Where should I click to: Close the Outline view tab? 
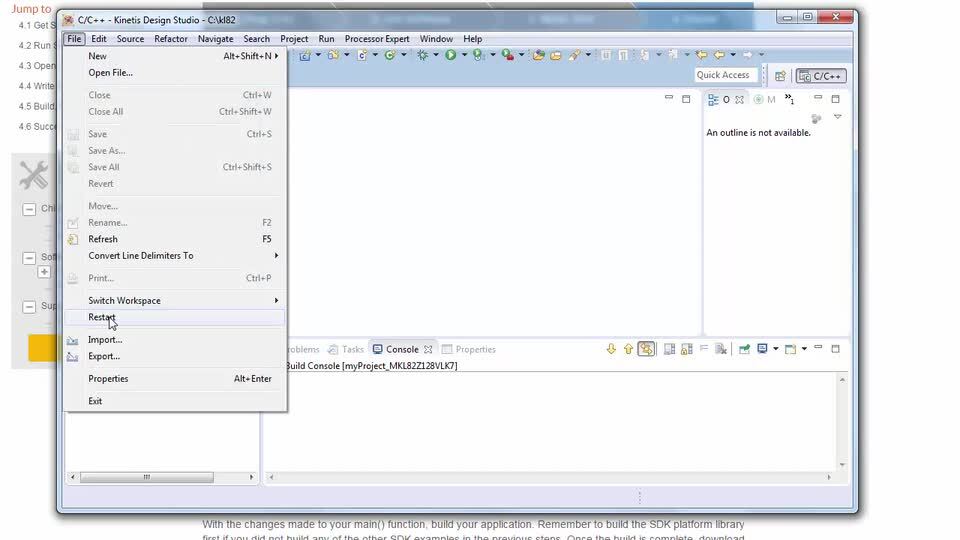pyautogui.click(x=740, y=99)
